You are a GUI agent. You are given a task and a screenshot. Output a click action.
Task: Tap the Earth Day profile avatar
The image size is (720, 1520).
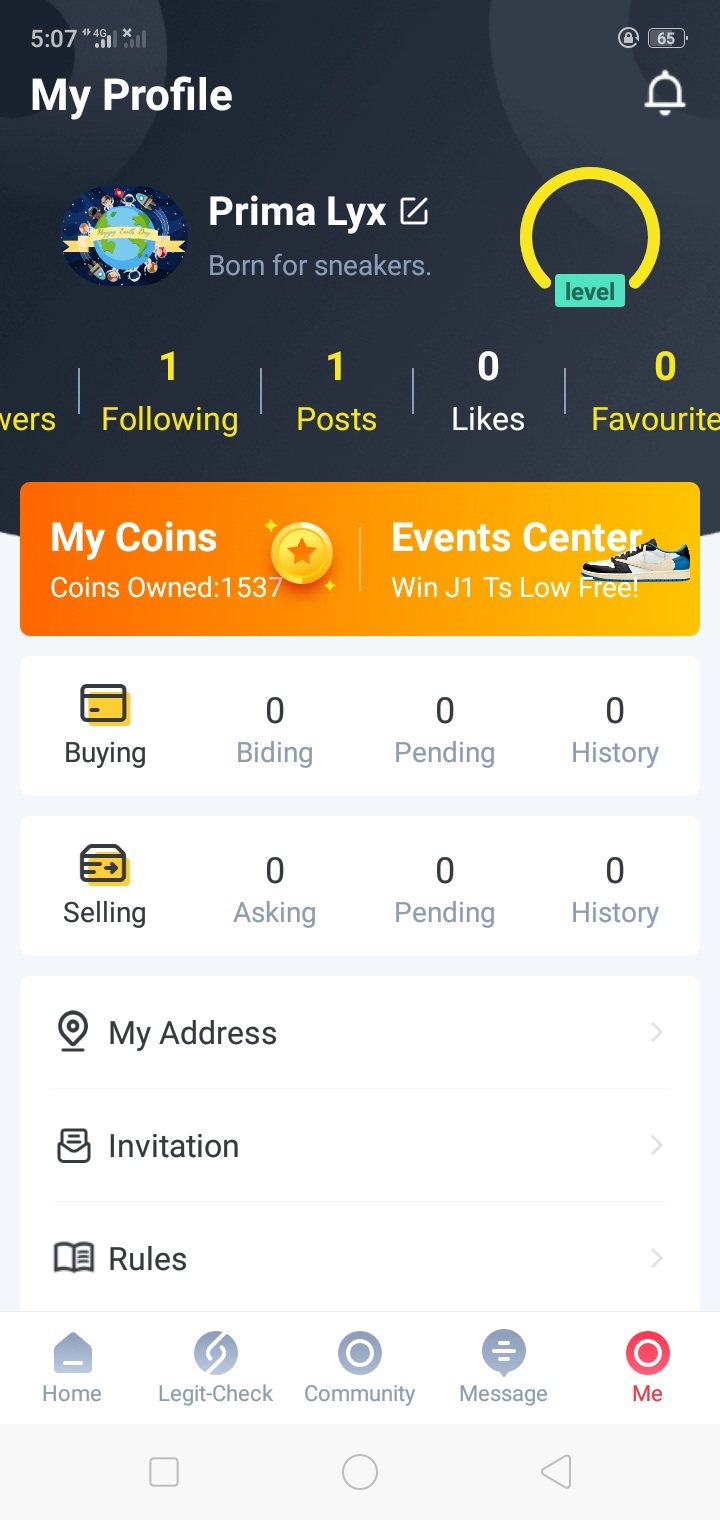124,236
